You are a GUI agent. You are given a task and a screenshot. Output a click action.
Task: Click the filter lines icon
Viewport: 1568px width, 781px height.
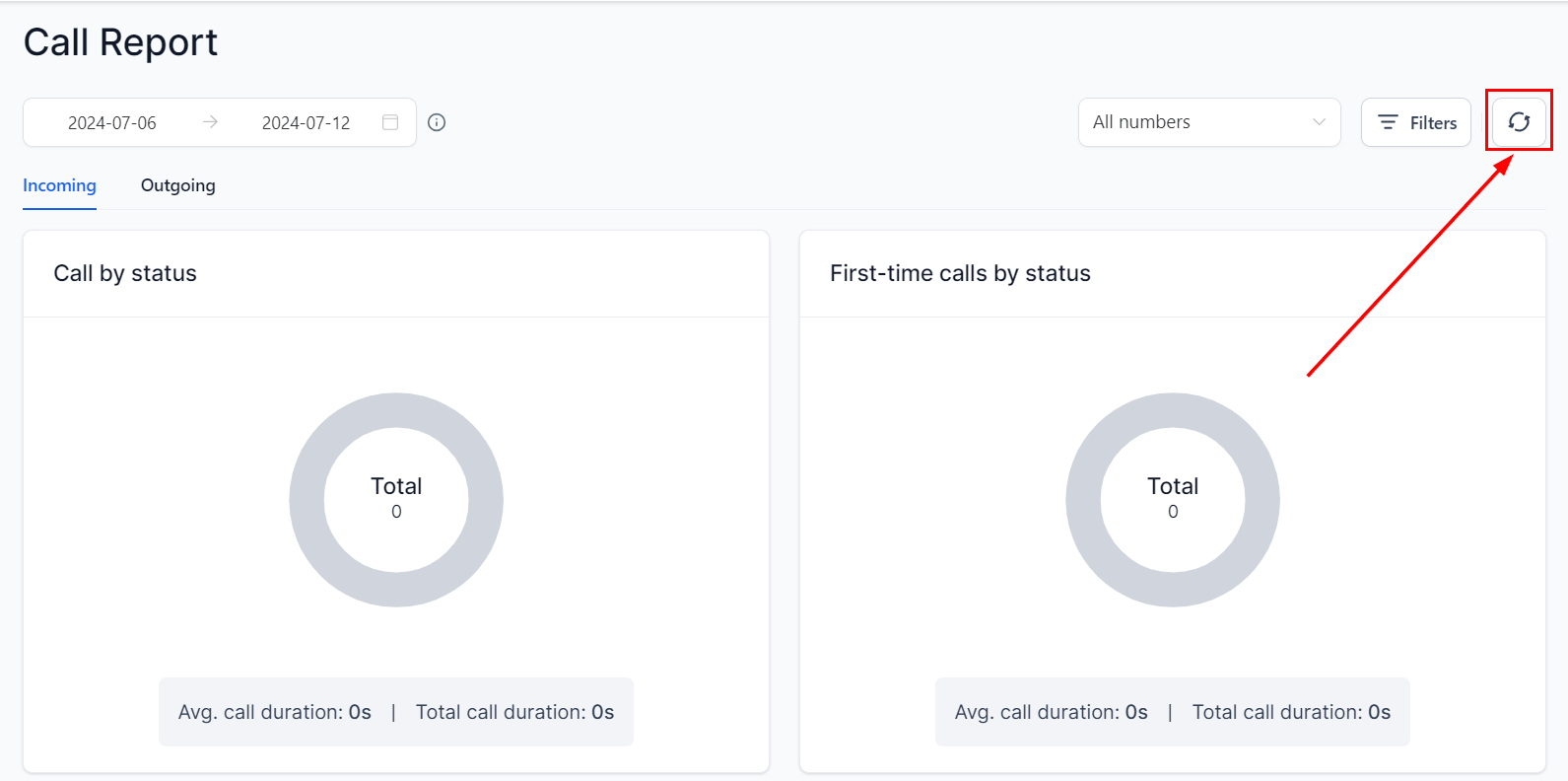[1388, 122]
